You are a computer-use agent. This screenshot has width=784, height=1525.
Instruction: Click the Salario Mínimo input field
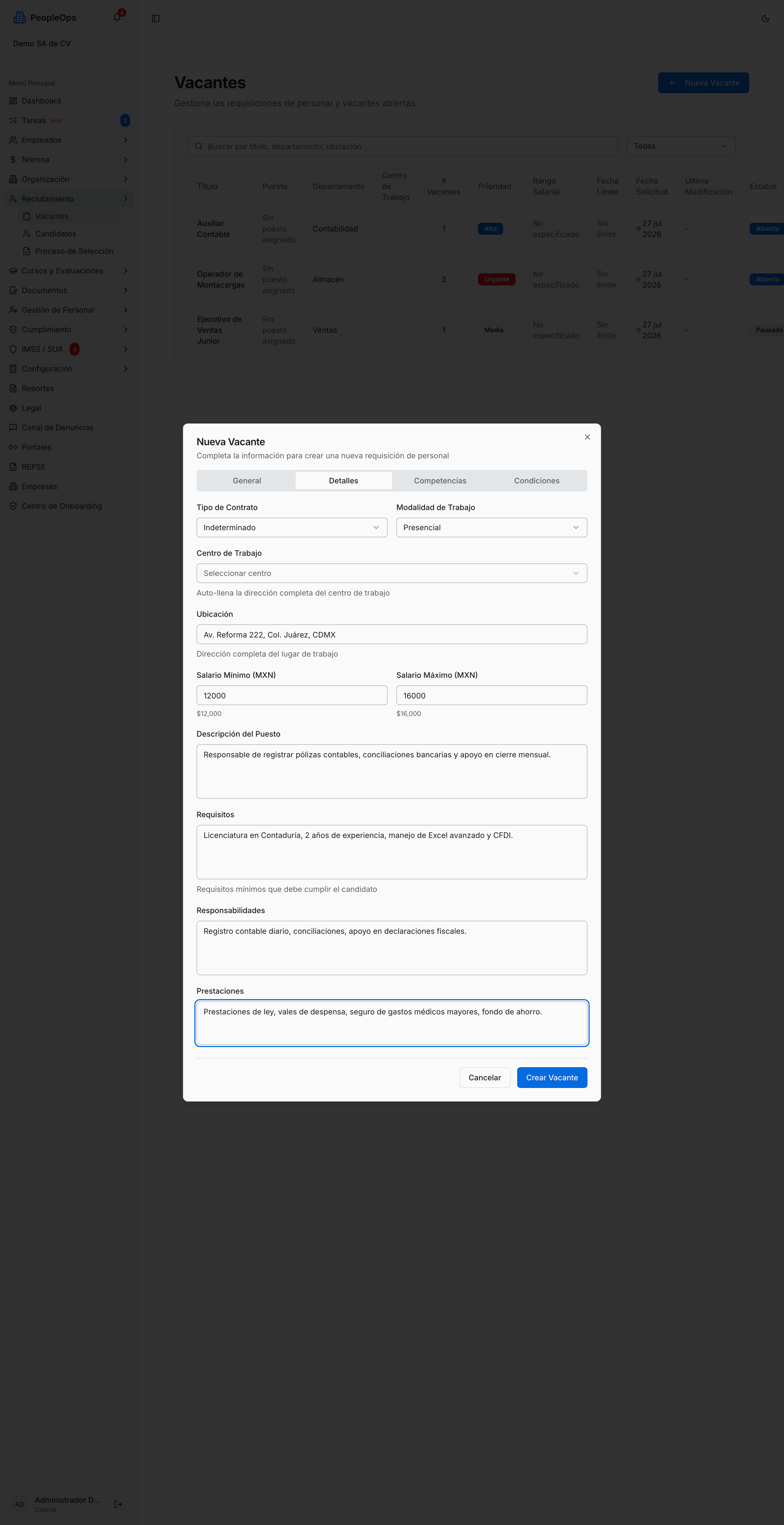point(292,696)
